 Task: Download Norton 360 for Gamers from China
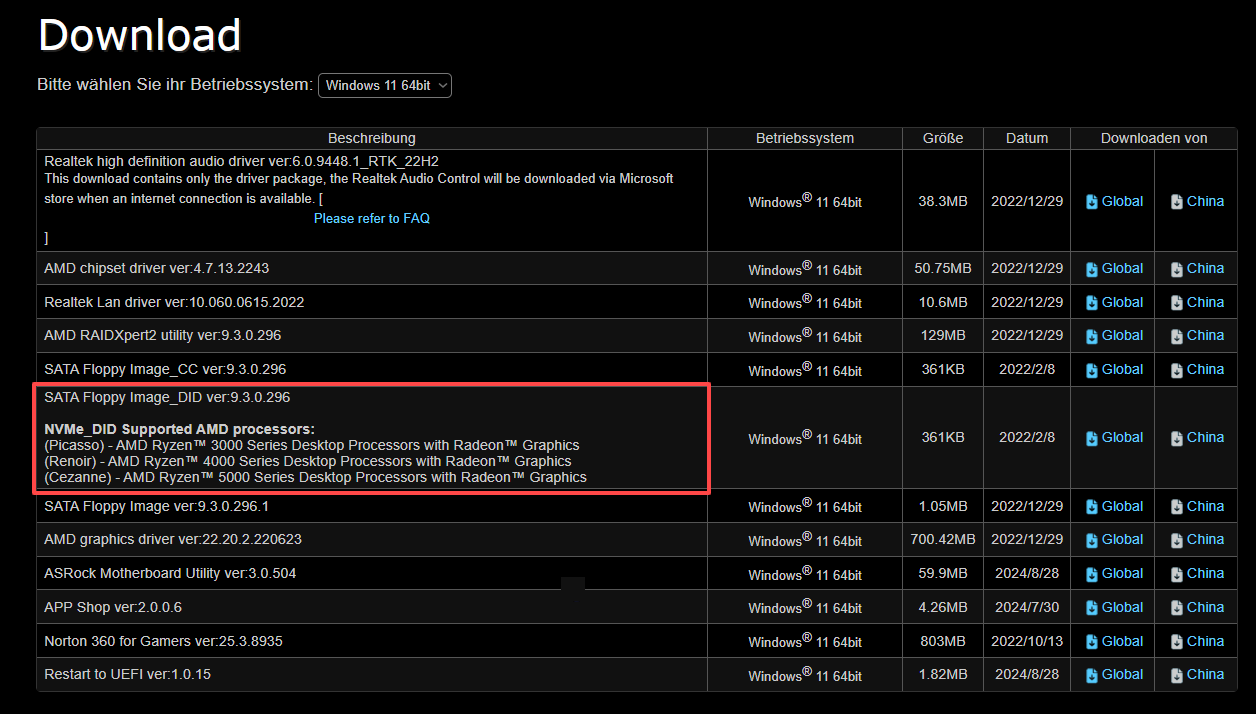click(x=1197, y=641)
